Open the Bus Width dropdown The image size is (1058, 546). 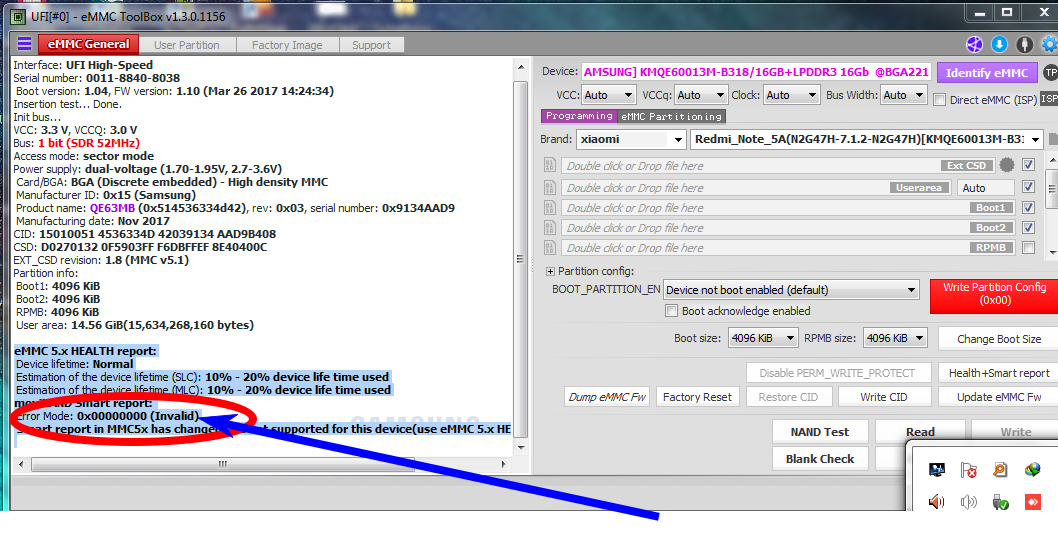coord(904,95)
